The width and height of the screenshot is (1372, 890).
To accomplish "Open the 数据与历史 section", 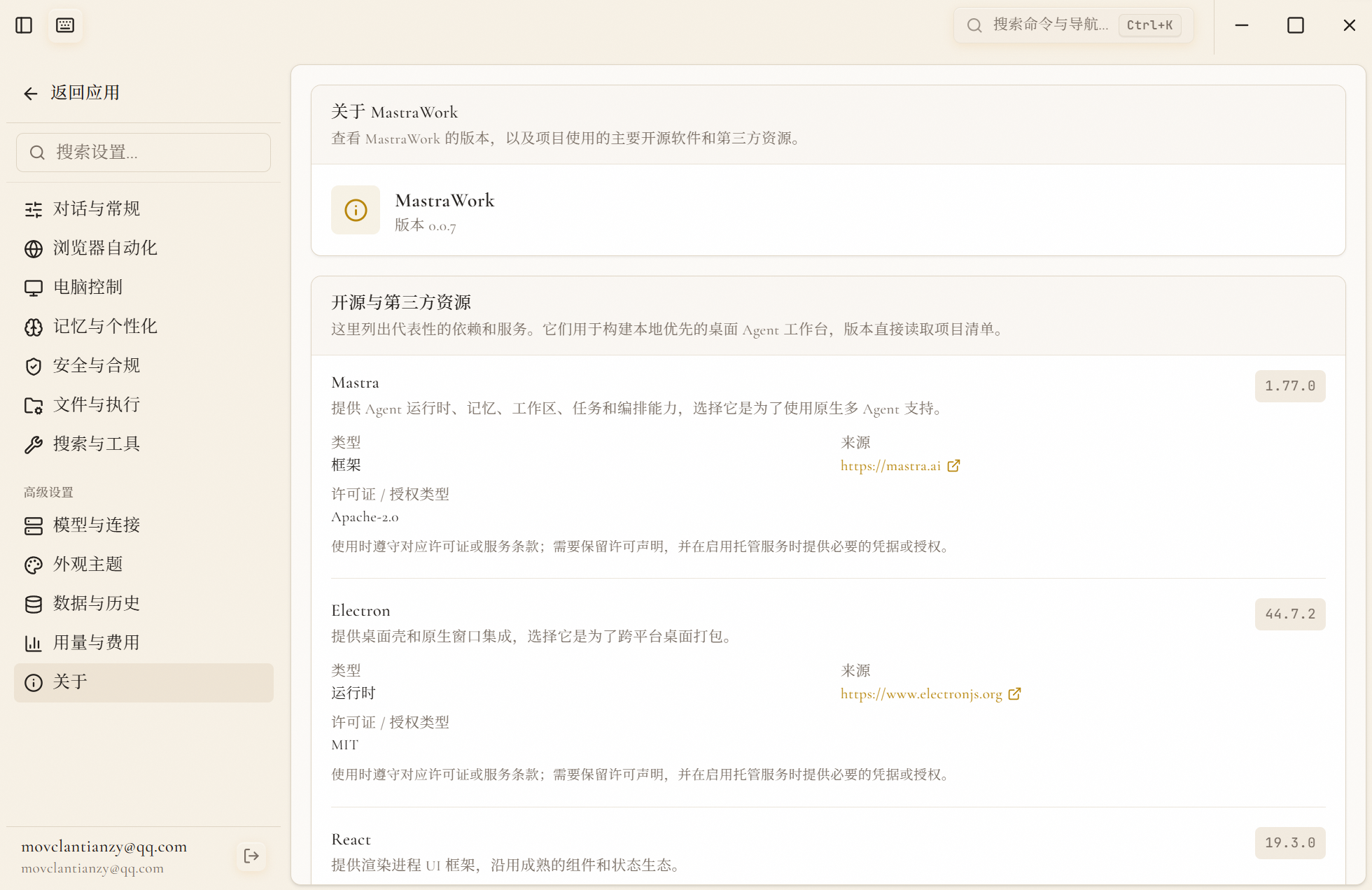I will coord(143,603).
